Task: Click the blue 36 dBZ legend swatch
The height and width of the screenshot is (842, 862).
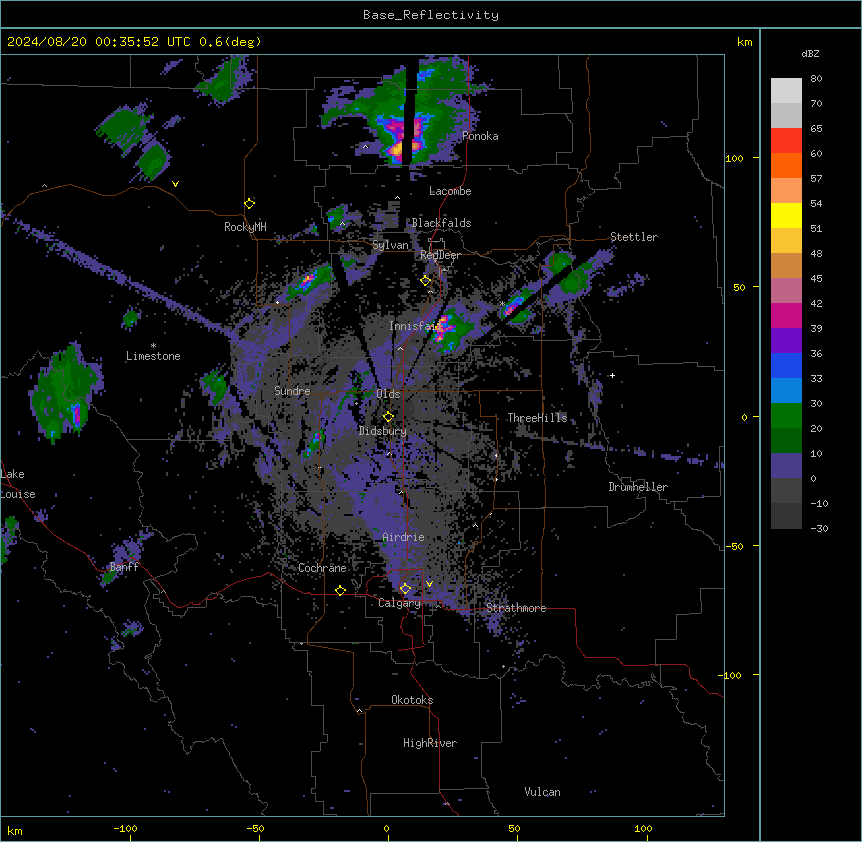Action: (786, 365)
